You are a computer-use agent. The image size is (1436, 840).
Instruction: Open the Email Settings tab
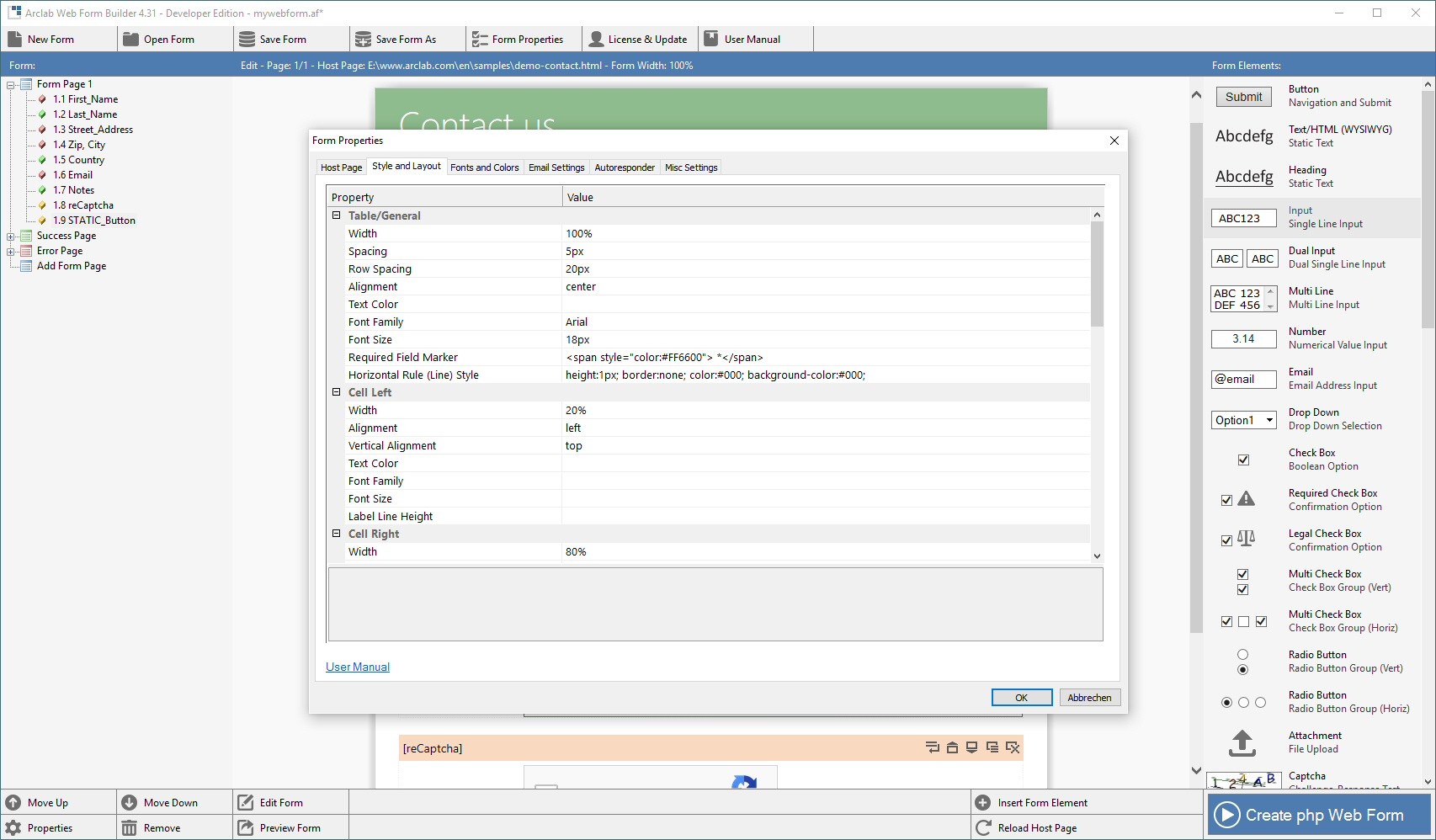click(x=556, y=167)
